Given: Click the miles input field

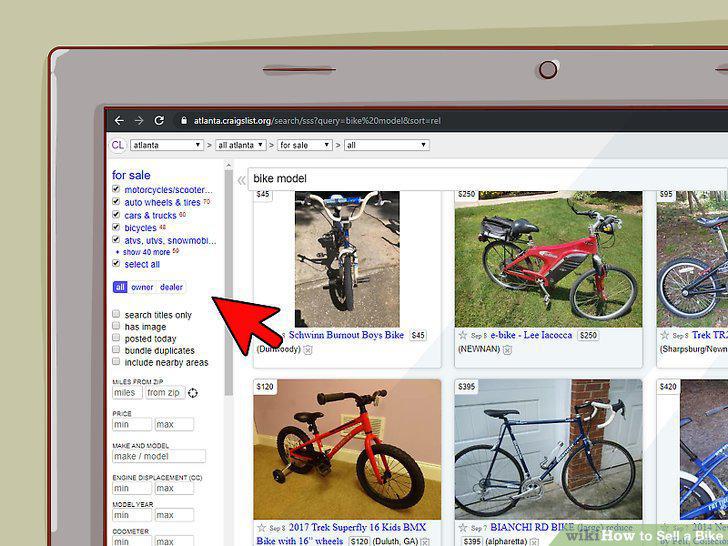Looking at the screenshot, I should tap(127, 393).
